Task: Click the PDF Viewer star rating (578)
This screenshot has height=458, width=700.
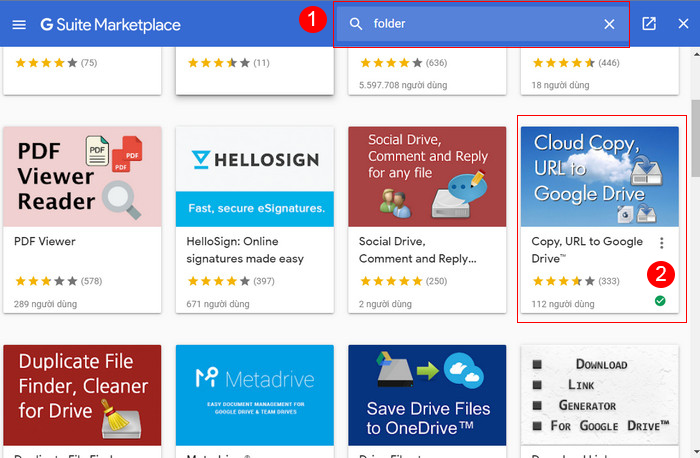Action: [x=58, y=281]
